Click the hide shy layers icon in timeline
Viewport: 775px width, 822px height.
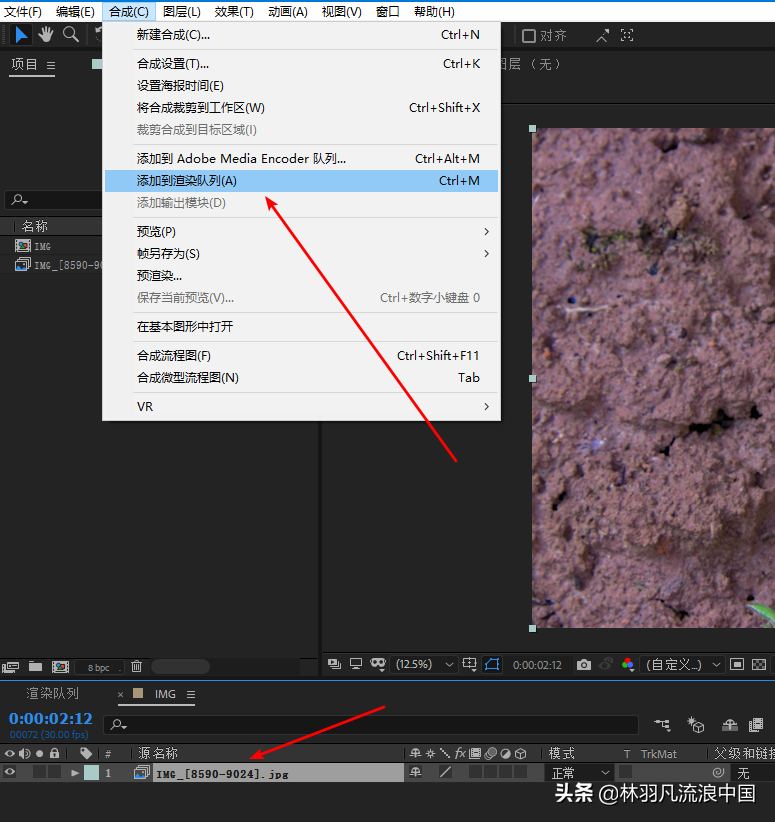click(x=729, y=725)
